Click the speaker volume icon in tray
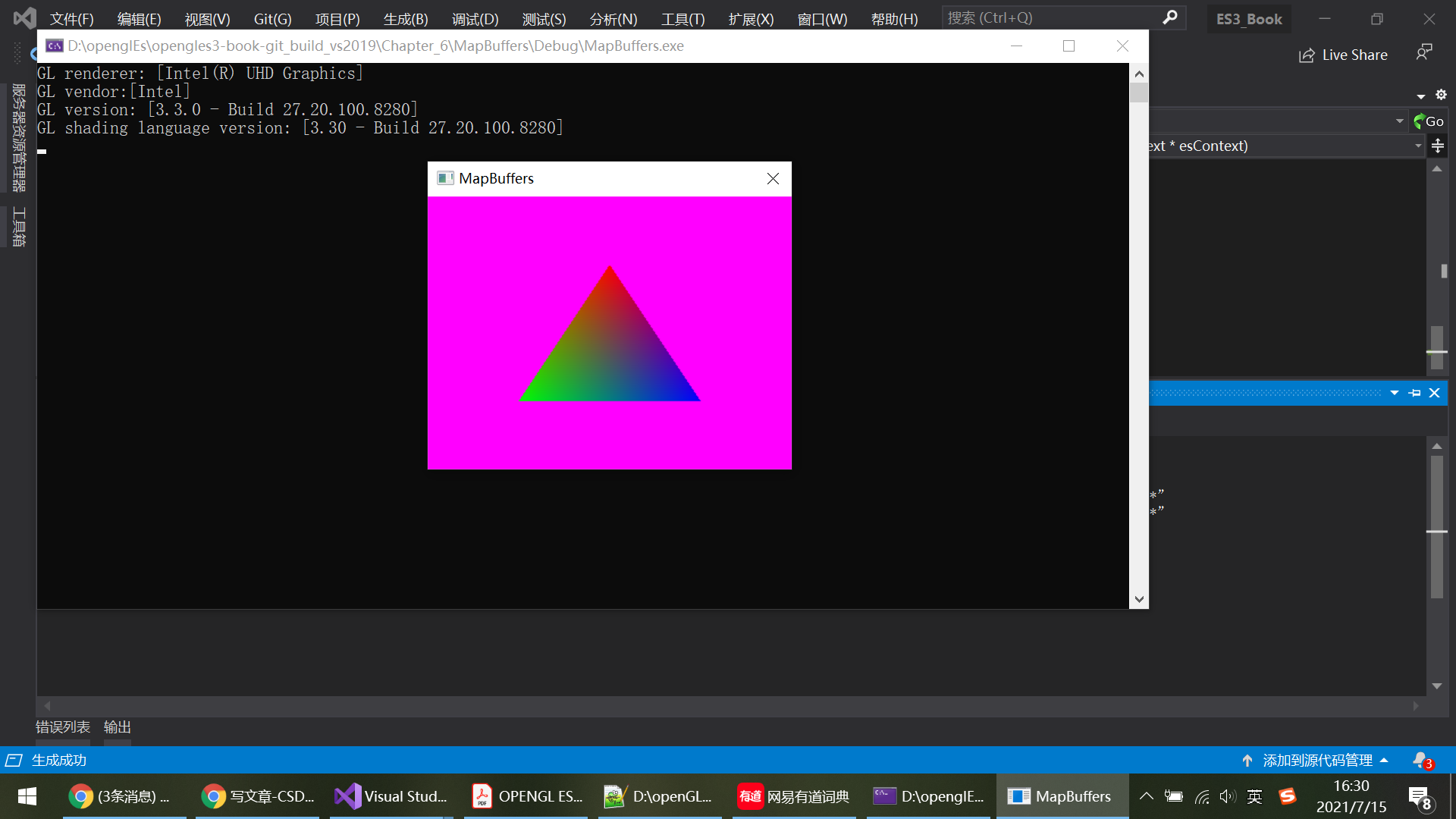Screen dimensions: 1456x819 click(1228, 796)
